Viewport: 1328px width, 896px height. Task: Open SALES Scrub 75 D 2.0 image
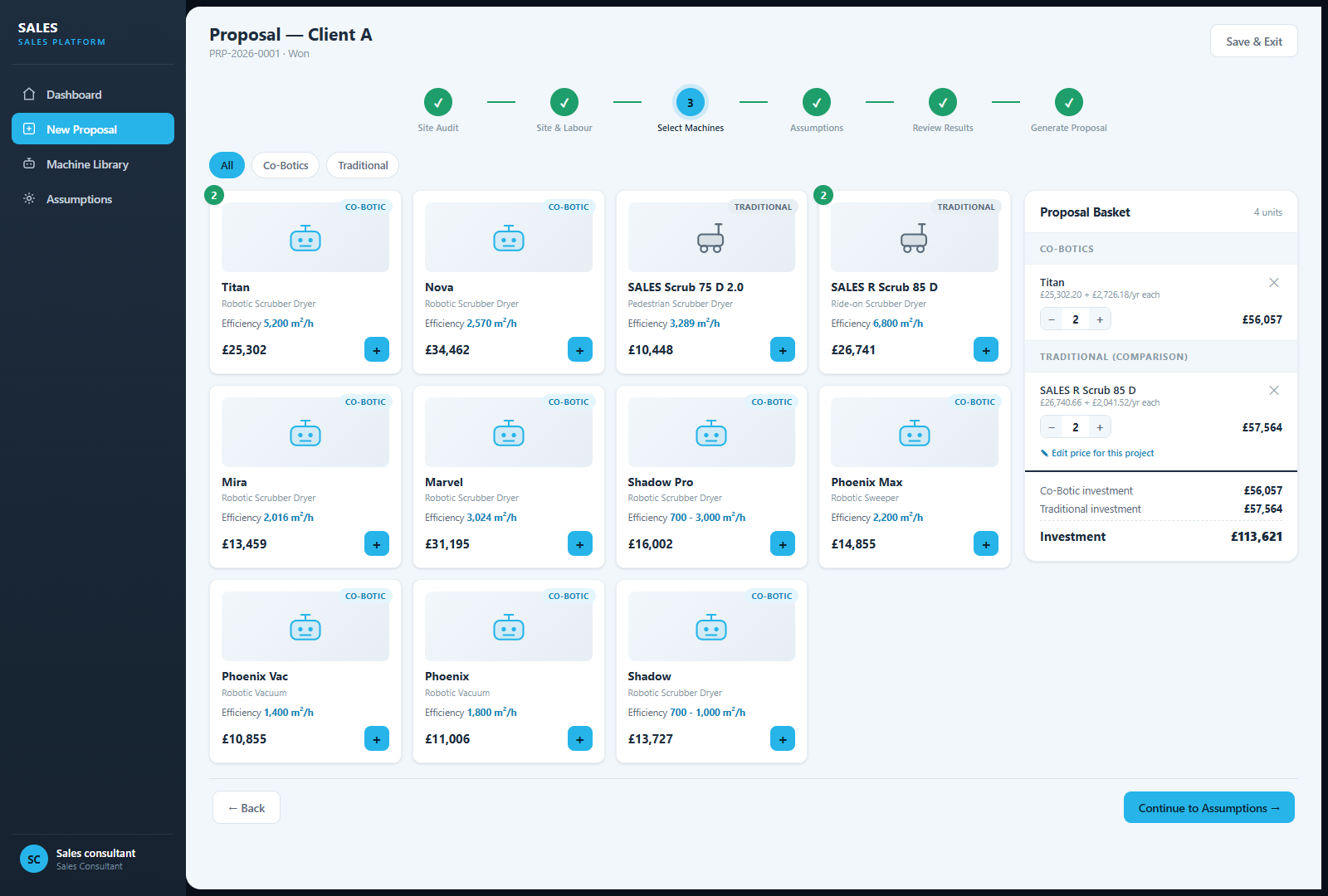(x=711, y=237)
